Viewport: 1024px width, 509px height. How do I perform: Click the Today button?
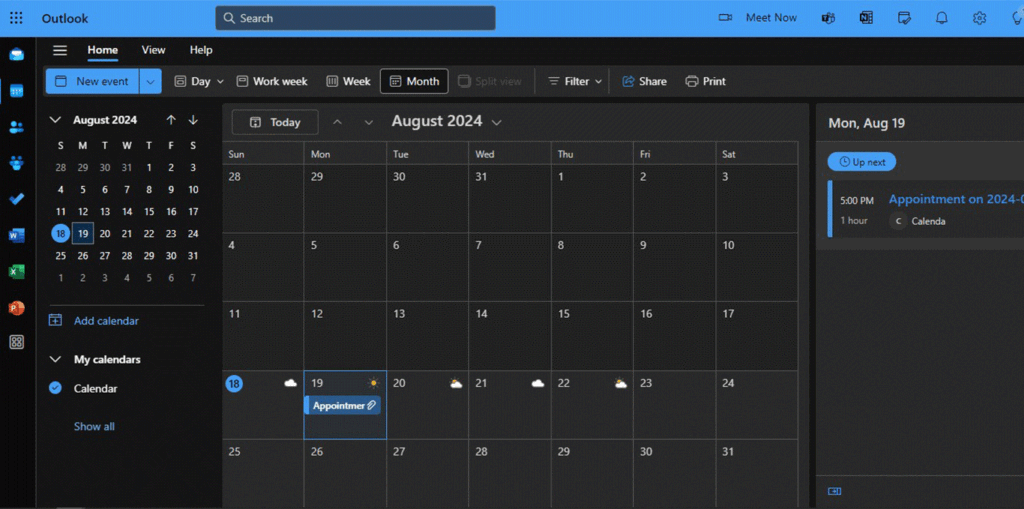(x=275, y=122)
